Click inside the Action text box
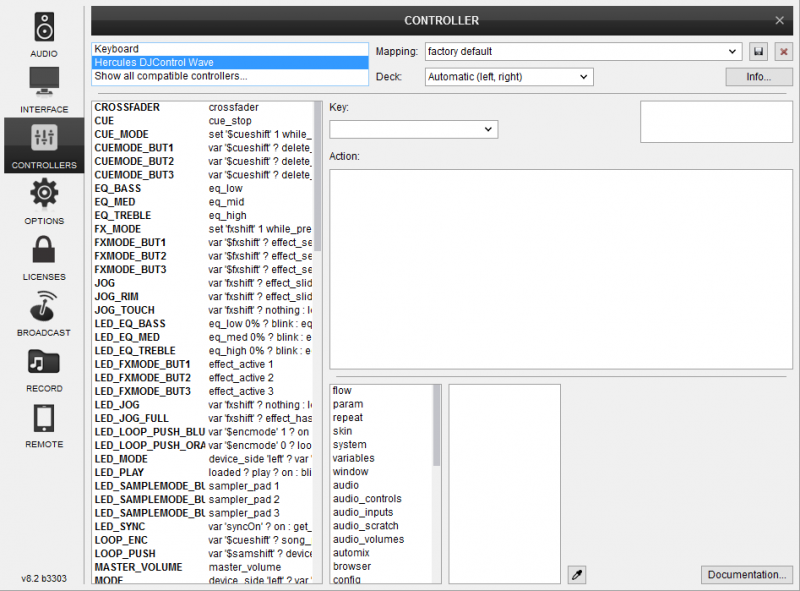The width and height of the screenshot is (800, 591). click(559, 268)
